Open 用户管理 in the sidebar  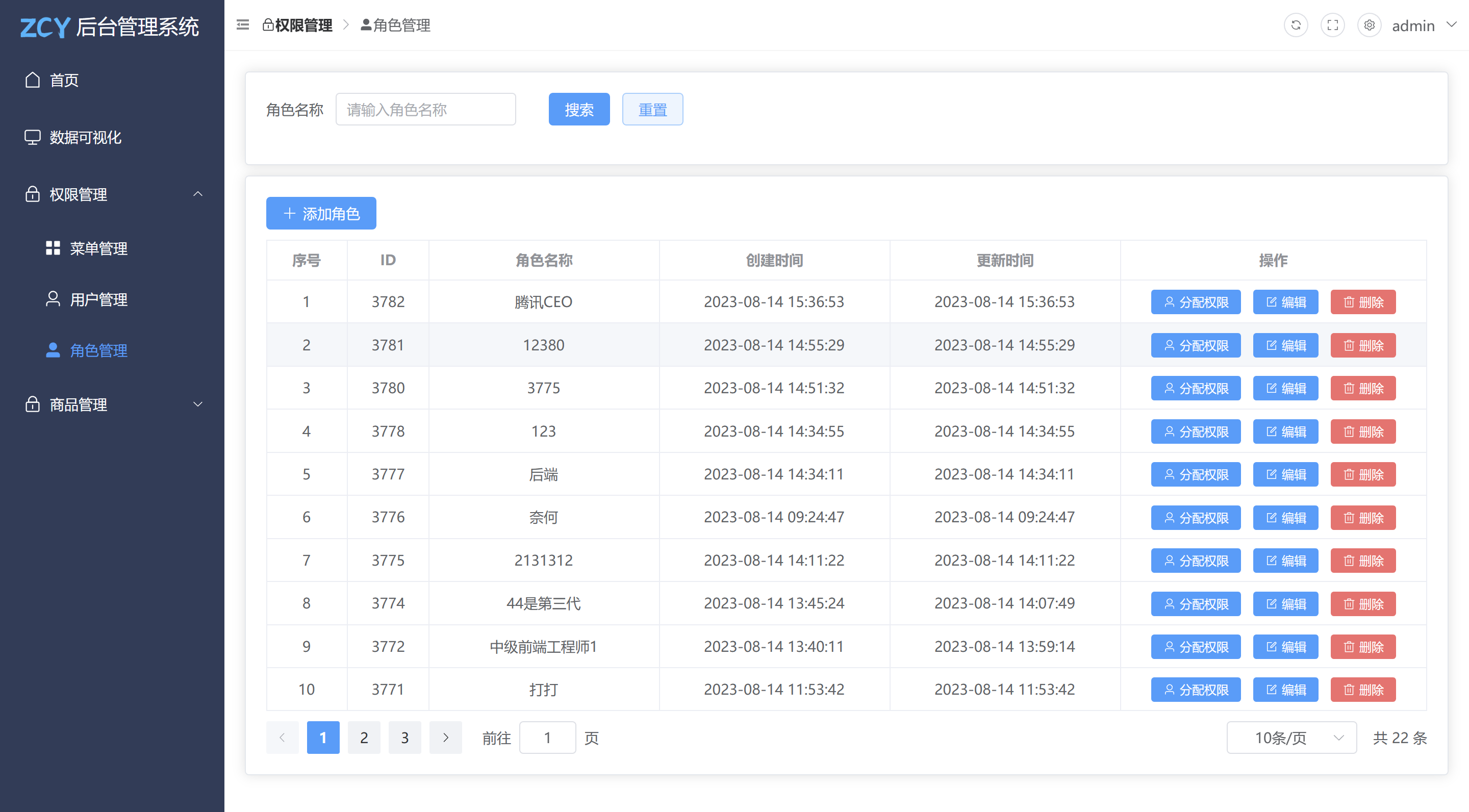coord(112,299)
